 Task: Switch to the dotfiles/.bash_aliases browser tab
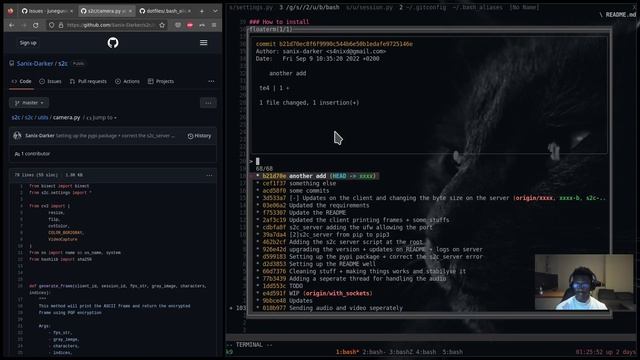click(x=164, y=11)
